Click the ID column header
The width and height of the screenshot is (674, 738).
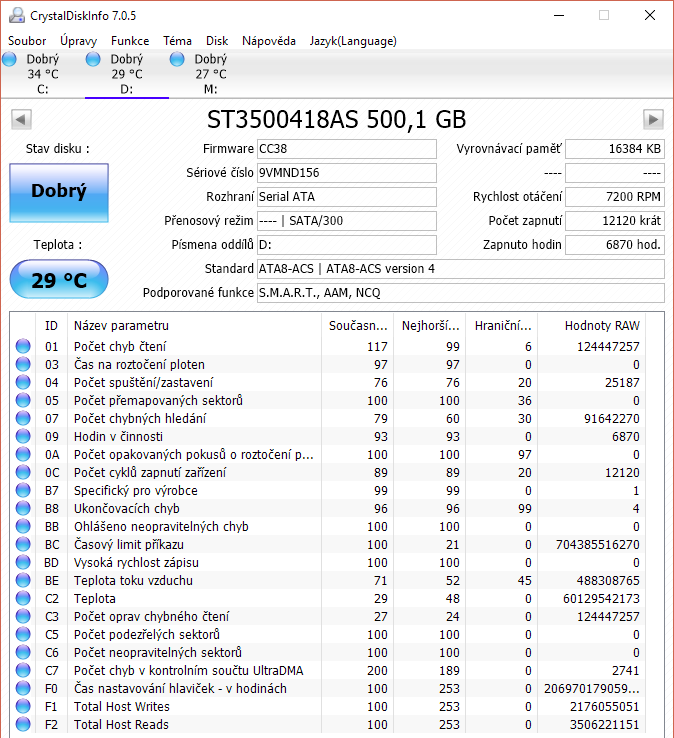[51, 325]
